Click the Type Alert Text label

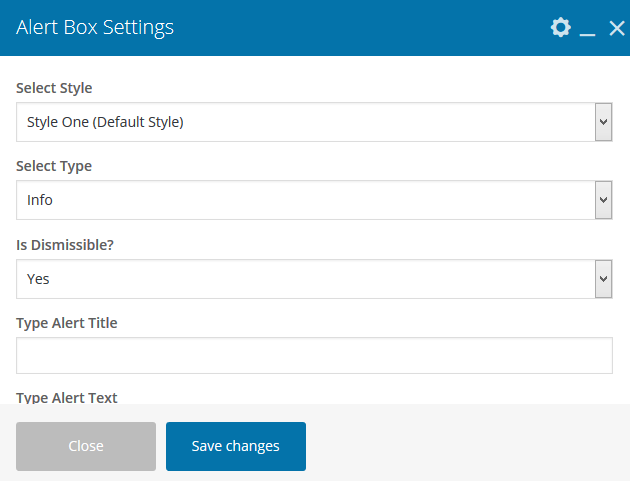[67, 397]
